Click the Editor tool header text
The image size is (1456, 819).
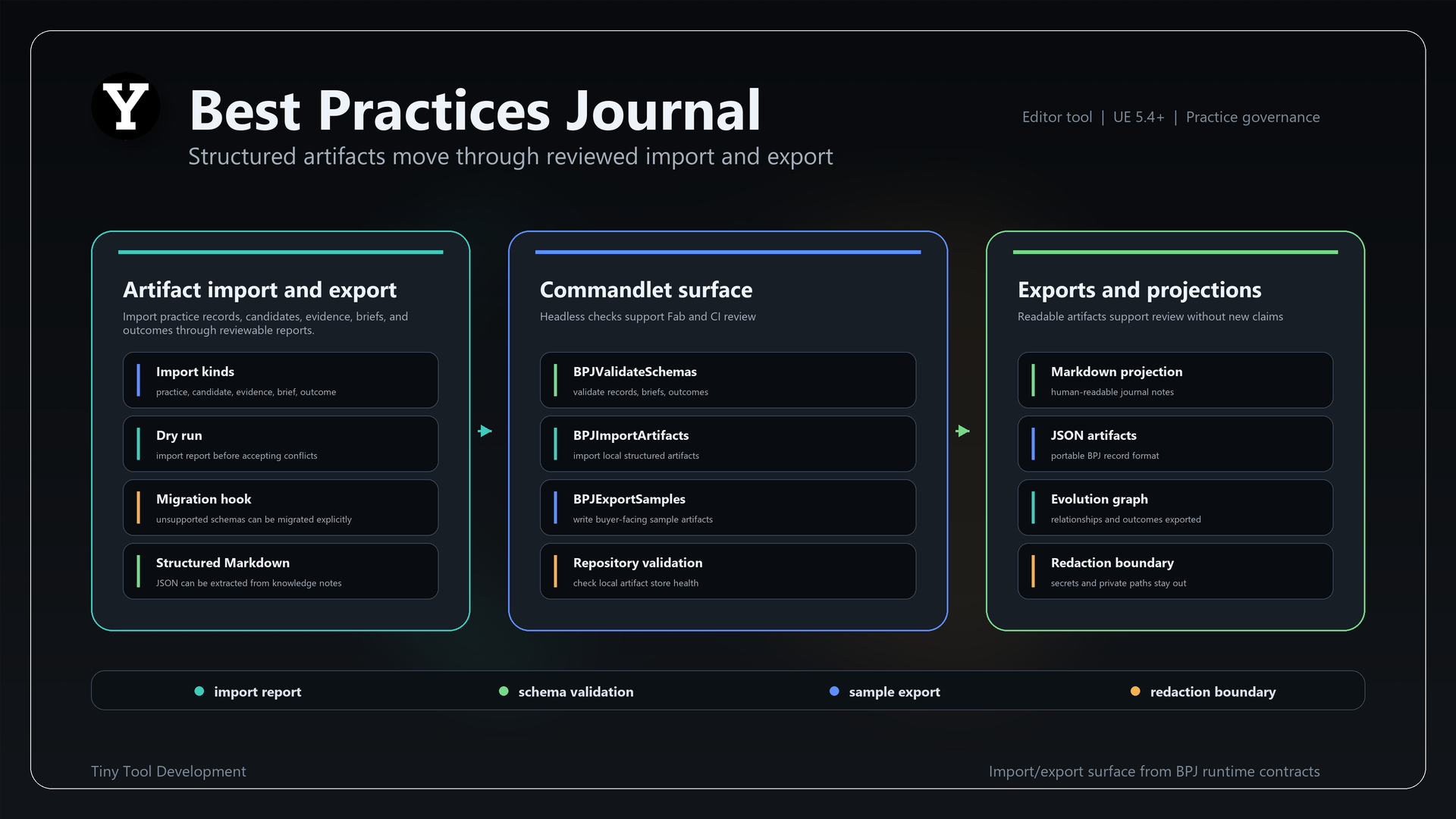pos(1057,117)
